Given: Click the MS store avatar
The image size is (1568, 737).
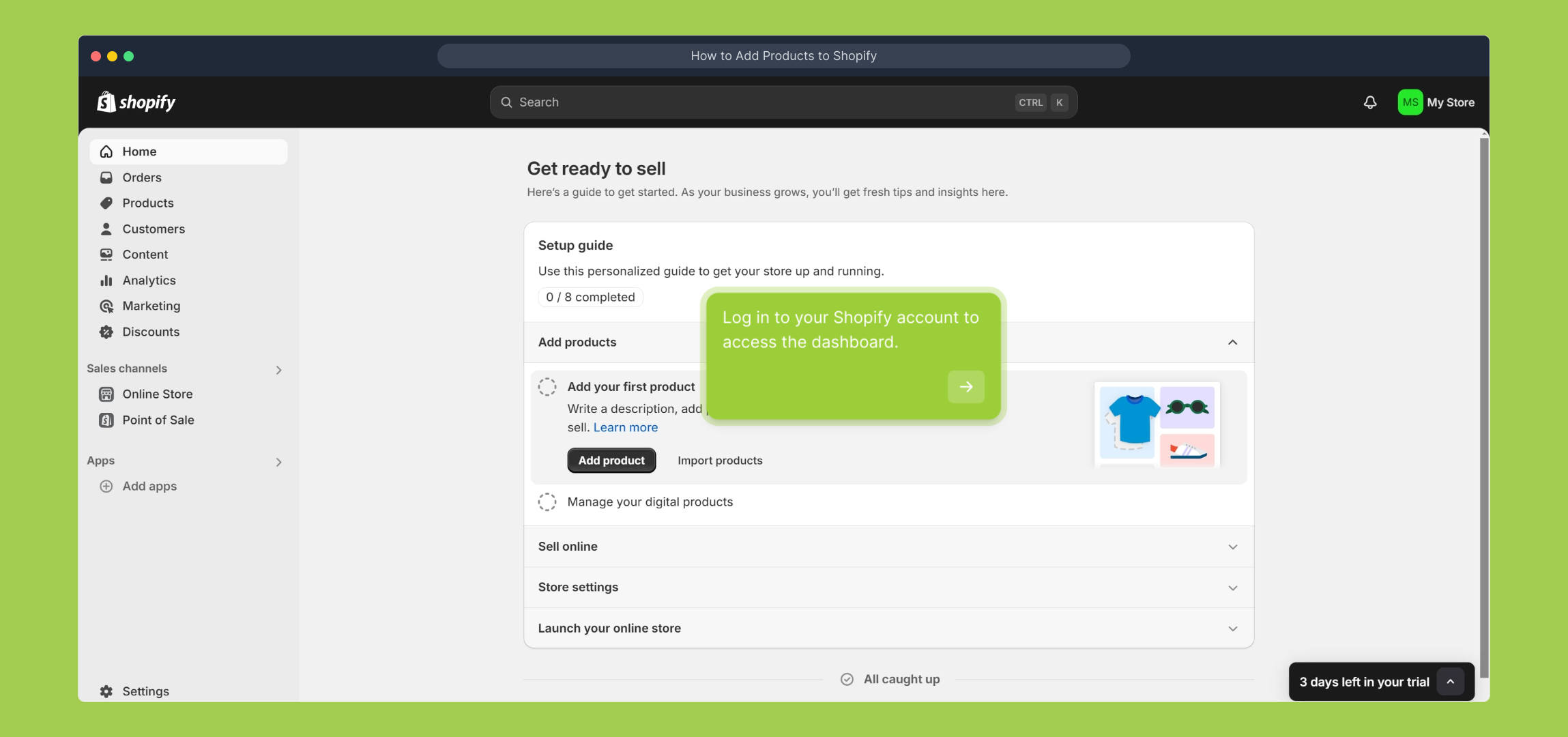Looking at the screenshot, I should tap(1410, 102).
